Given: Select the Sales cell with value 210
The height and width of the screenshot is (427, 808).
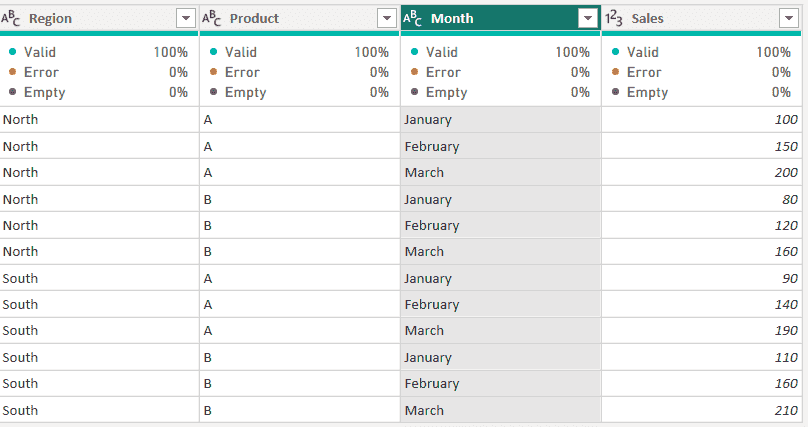Looking at the screenshot, I should [x=701, y=411].
